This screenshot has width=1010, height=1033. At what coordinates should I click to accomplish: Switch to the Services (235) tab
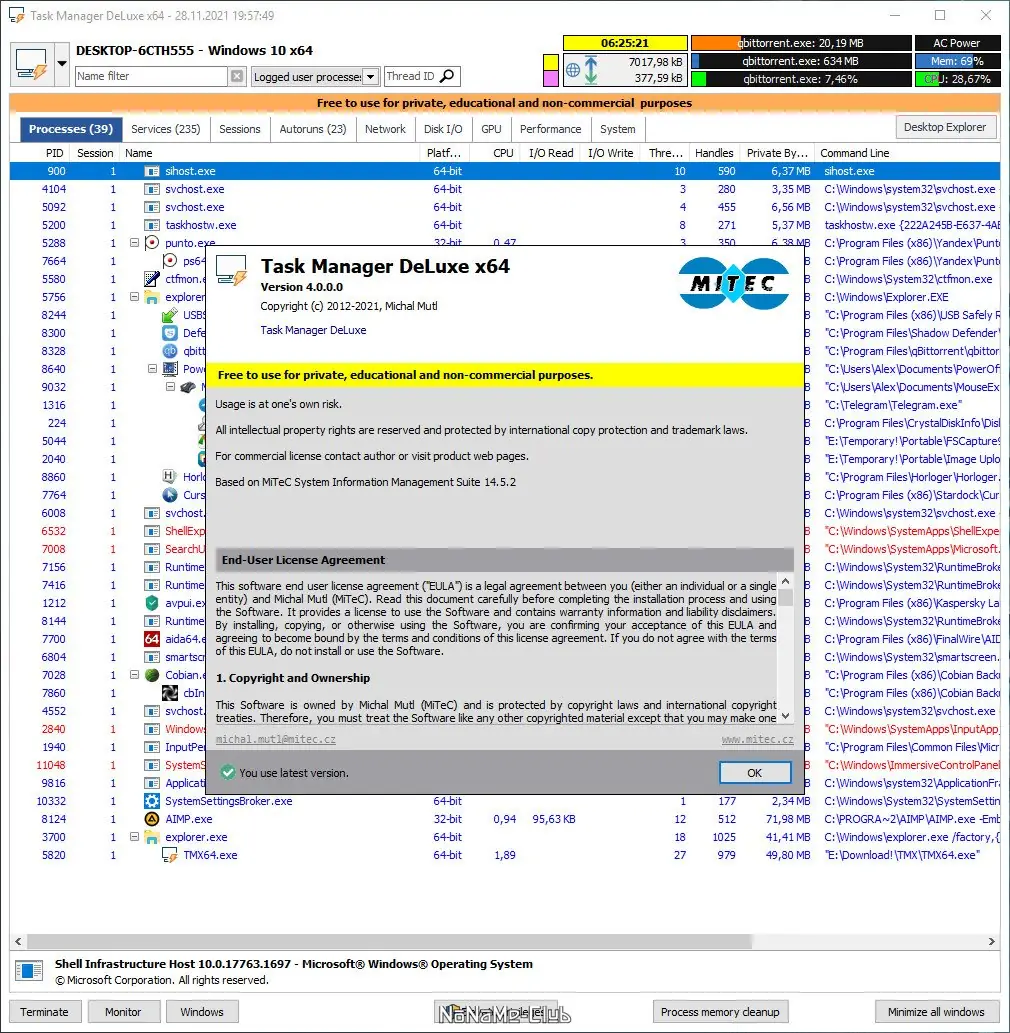click(x=165, y=129)
